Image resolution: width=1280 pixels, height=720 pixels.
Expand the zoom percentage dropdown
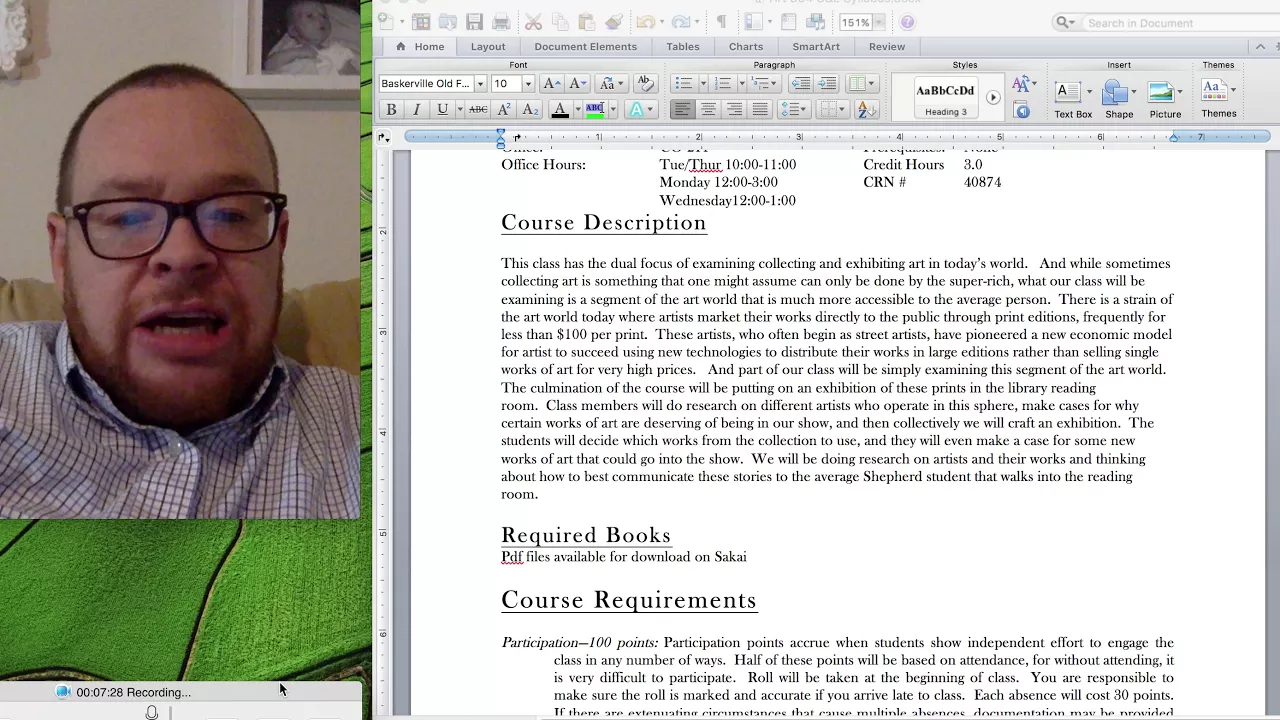point(879,22)
